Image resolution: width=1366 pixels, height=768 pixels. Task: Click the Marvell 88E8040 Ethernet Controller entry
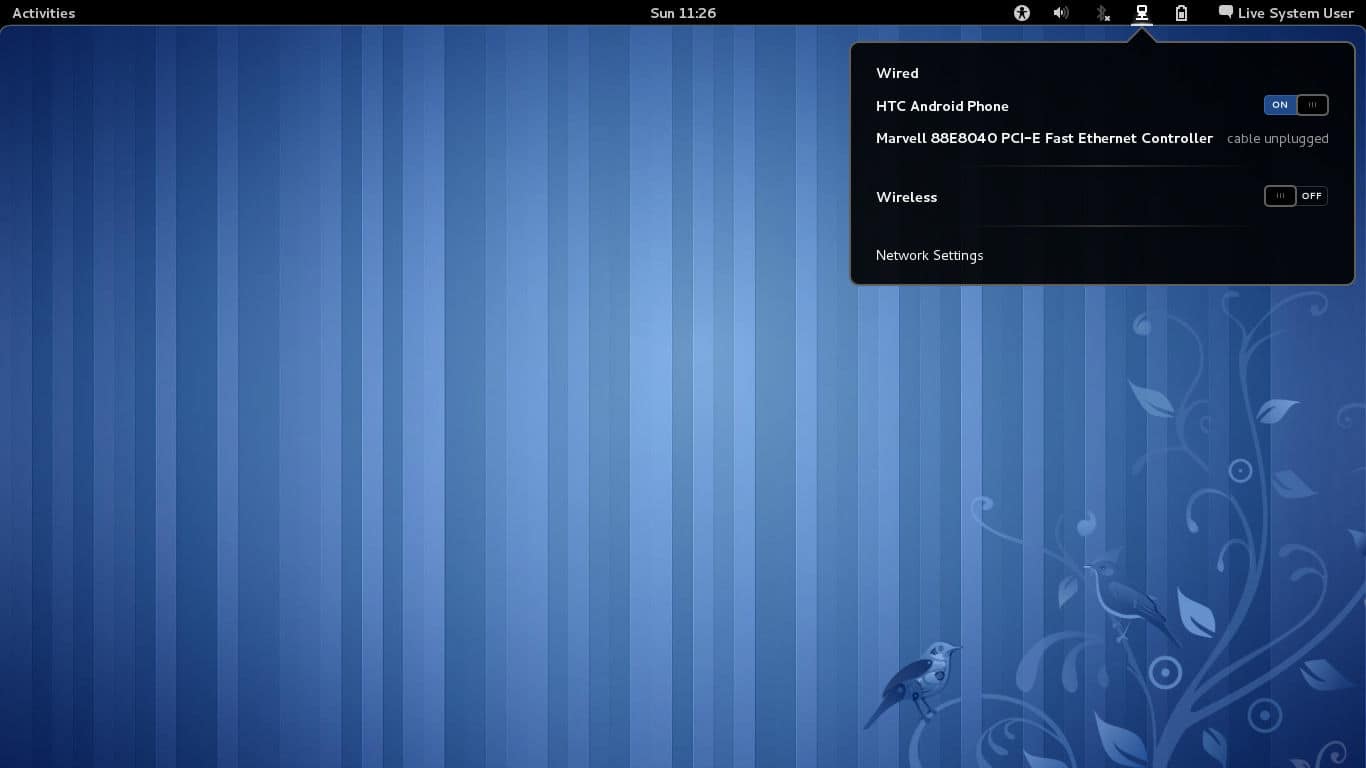pos(1044,138)
